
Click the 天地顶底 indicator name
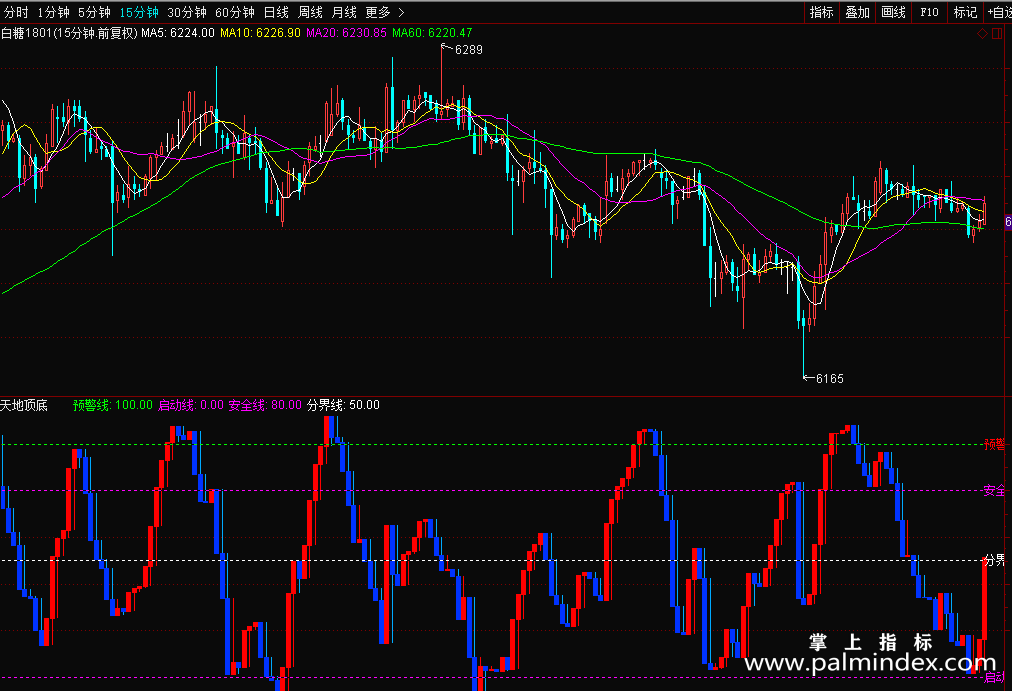pyautogui.click(x=24, y=405)
